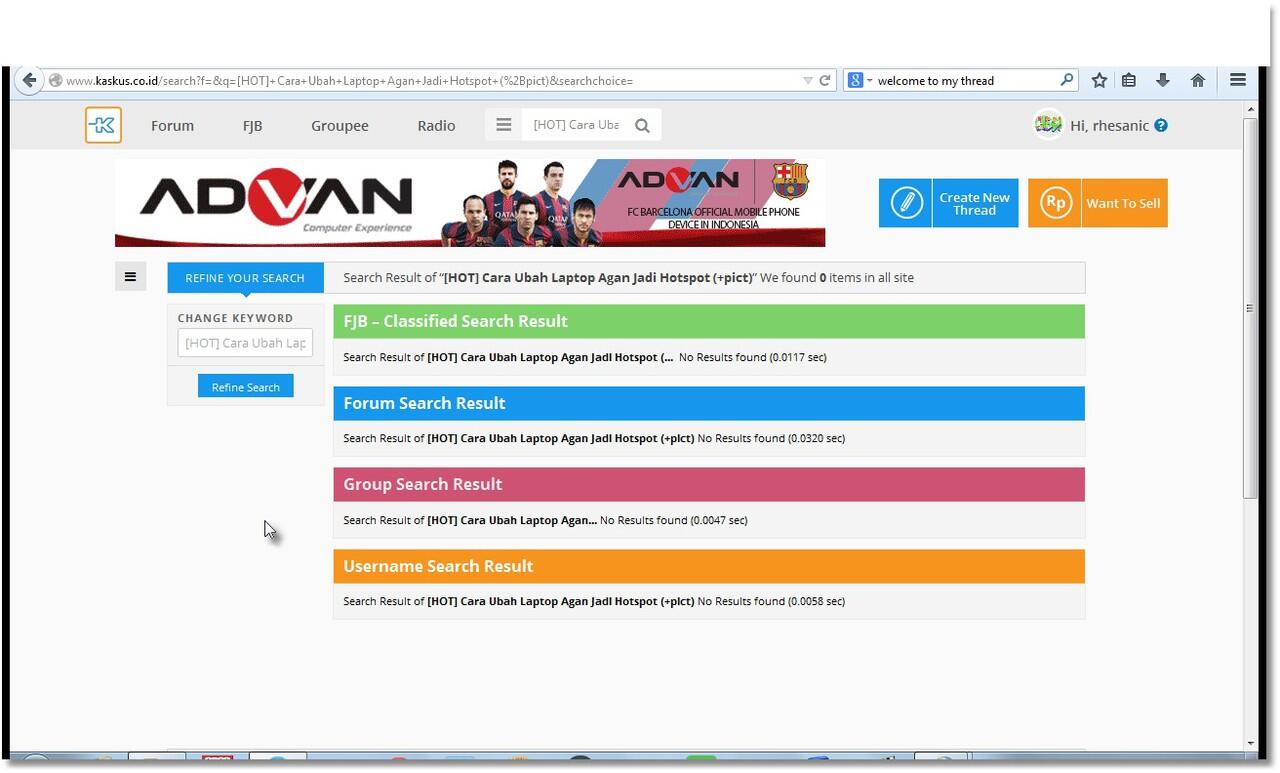
Task: Click the scrollbar up arrow
Action: (1250, 108)
